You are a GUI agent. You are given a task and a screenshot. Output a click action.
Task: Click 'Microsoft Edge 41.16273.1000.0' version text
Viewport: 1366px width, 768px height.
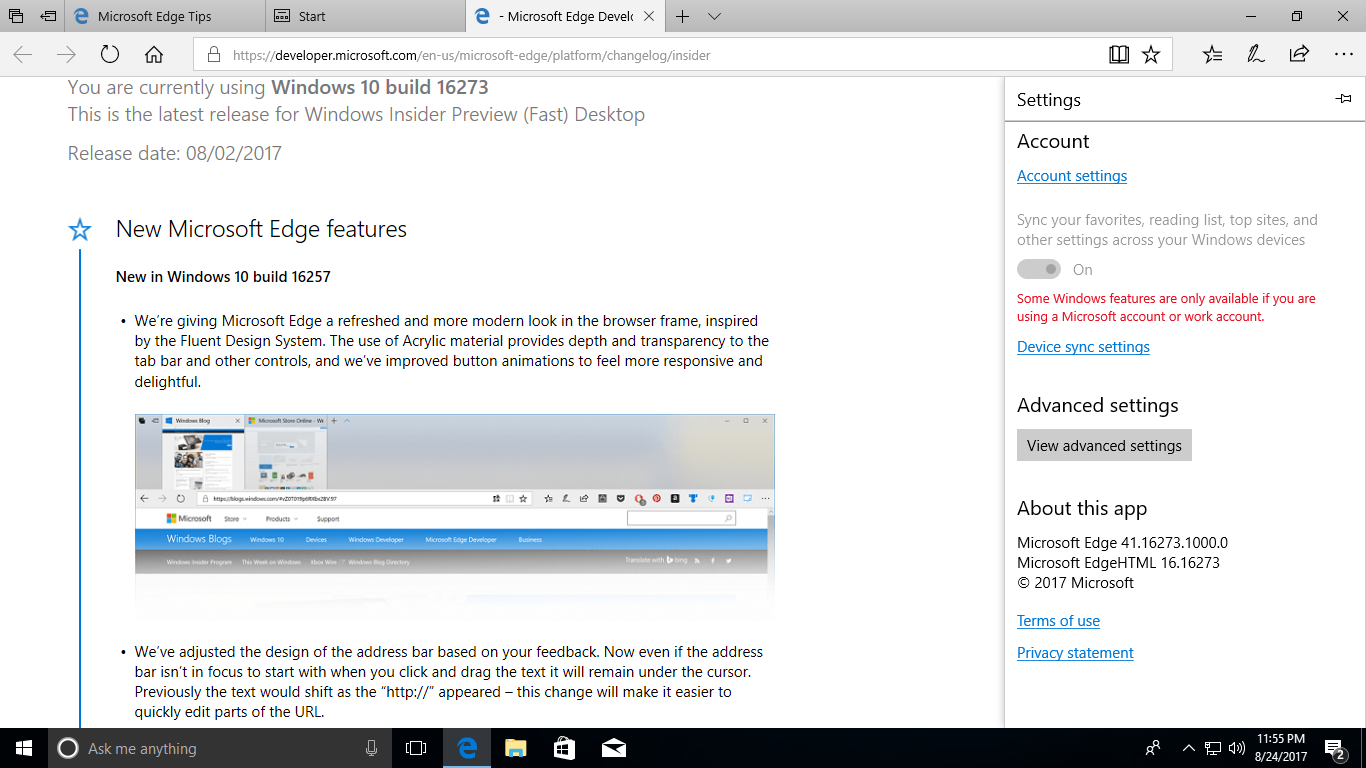point(1122,543)
